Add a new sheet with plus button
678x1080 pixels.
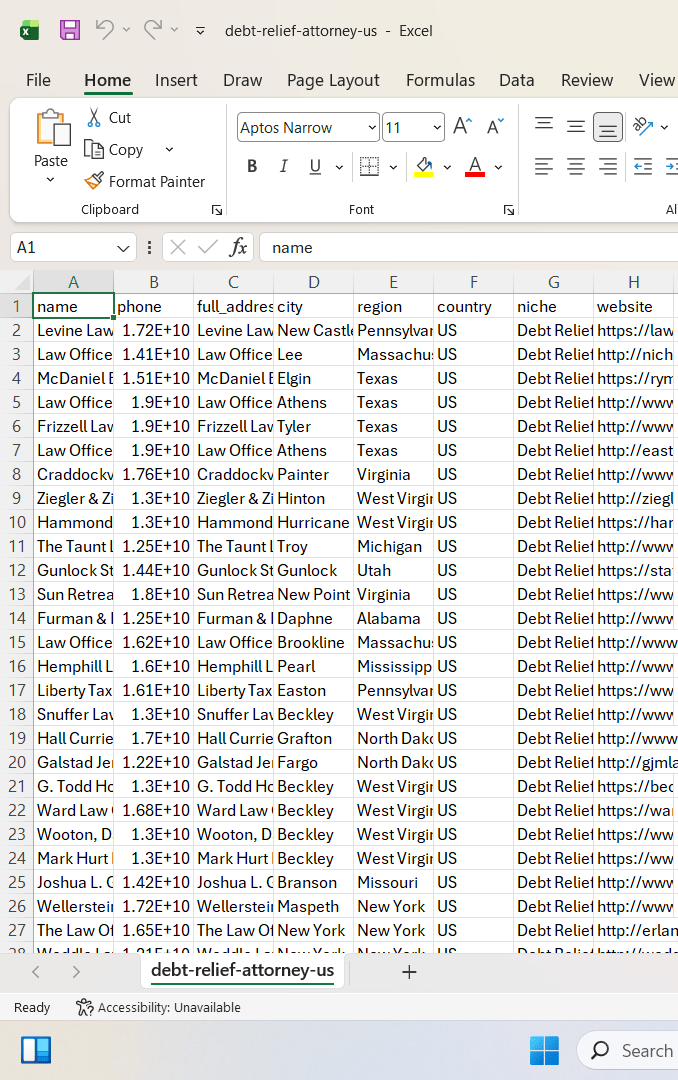coord(409,972)
